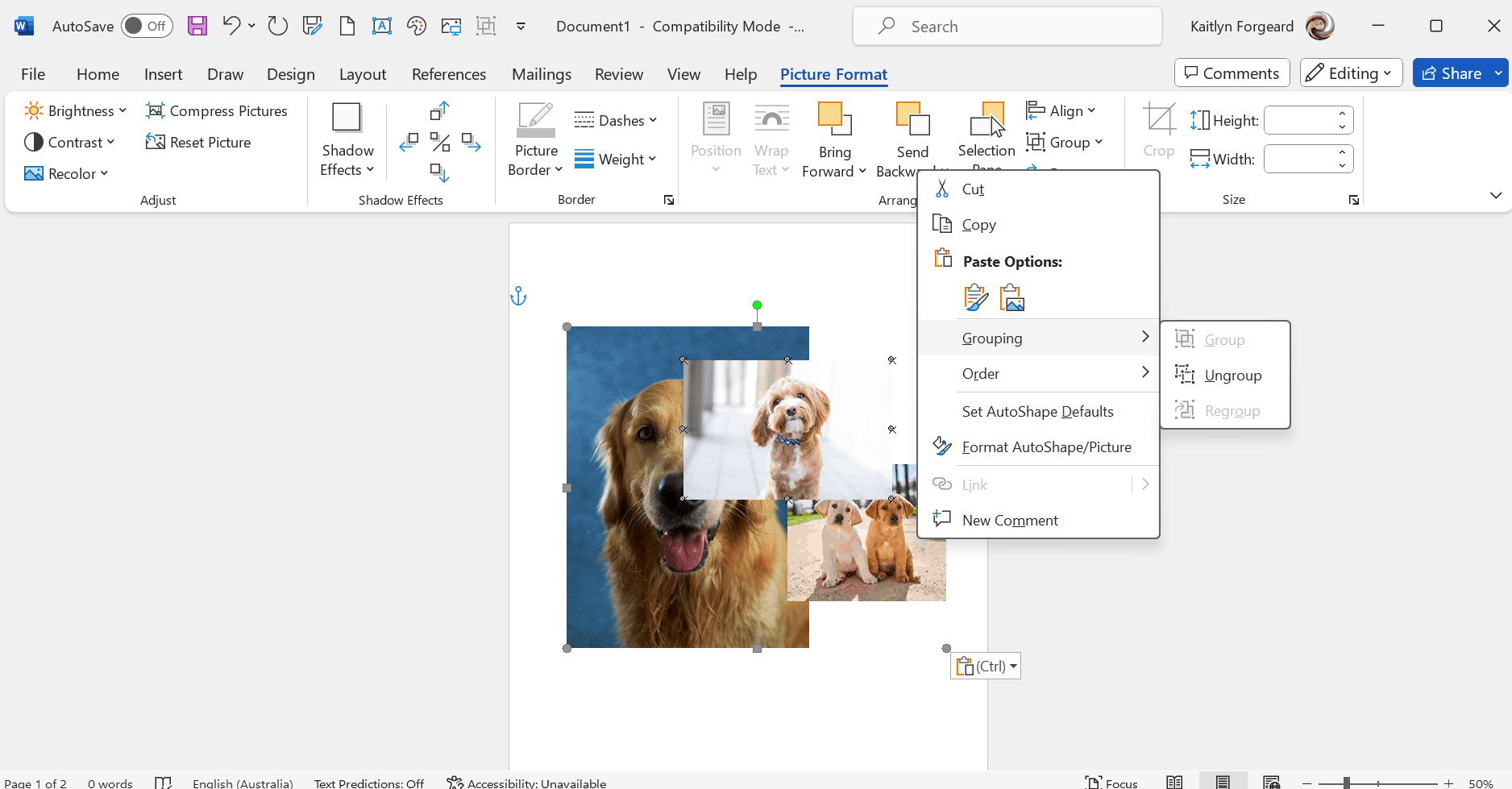The height and width of the screenshot is (789, 1512).
Task: Switch to the Insert tab
Action: click(163, 74)
